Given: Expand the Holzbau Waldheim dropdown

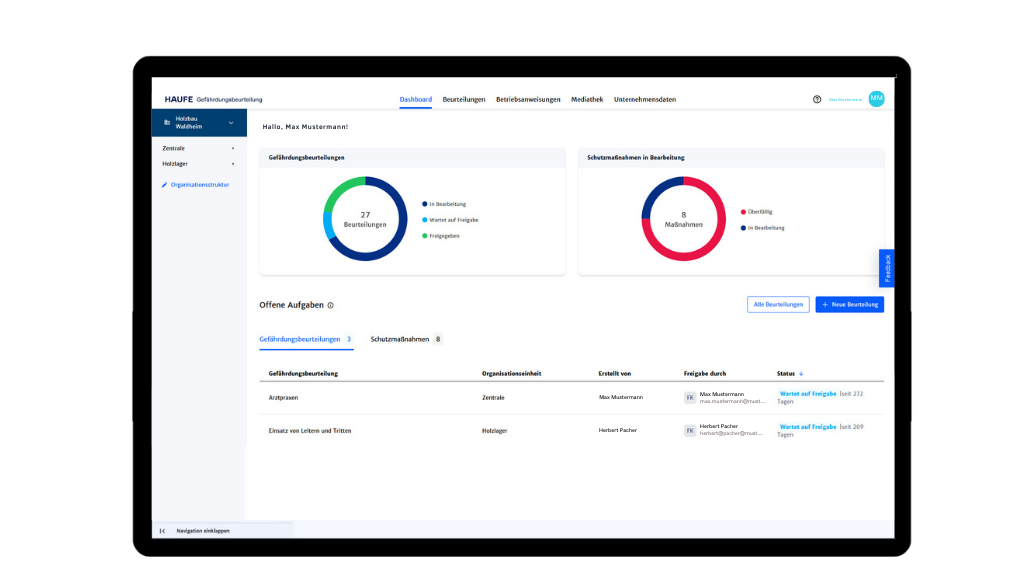Looking at the screenshot, I should (231, 123).
